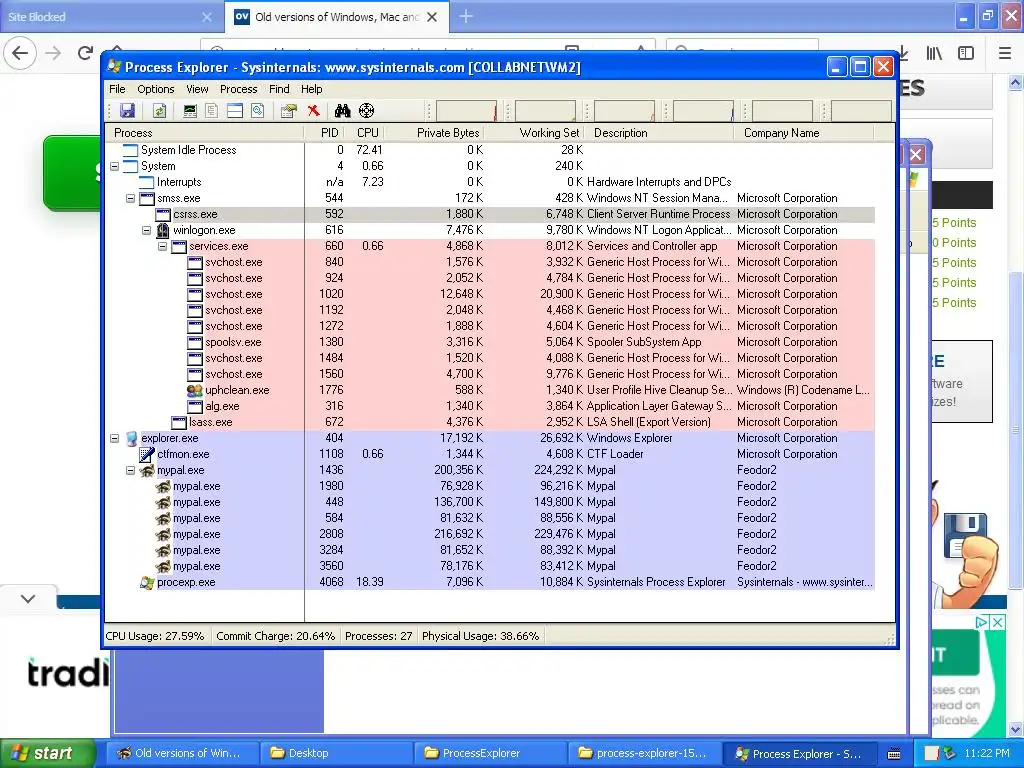Click the Save toolbar icon in Process Explorer

127,111
